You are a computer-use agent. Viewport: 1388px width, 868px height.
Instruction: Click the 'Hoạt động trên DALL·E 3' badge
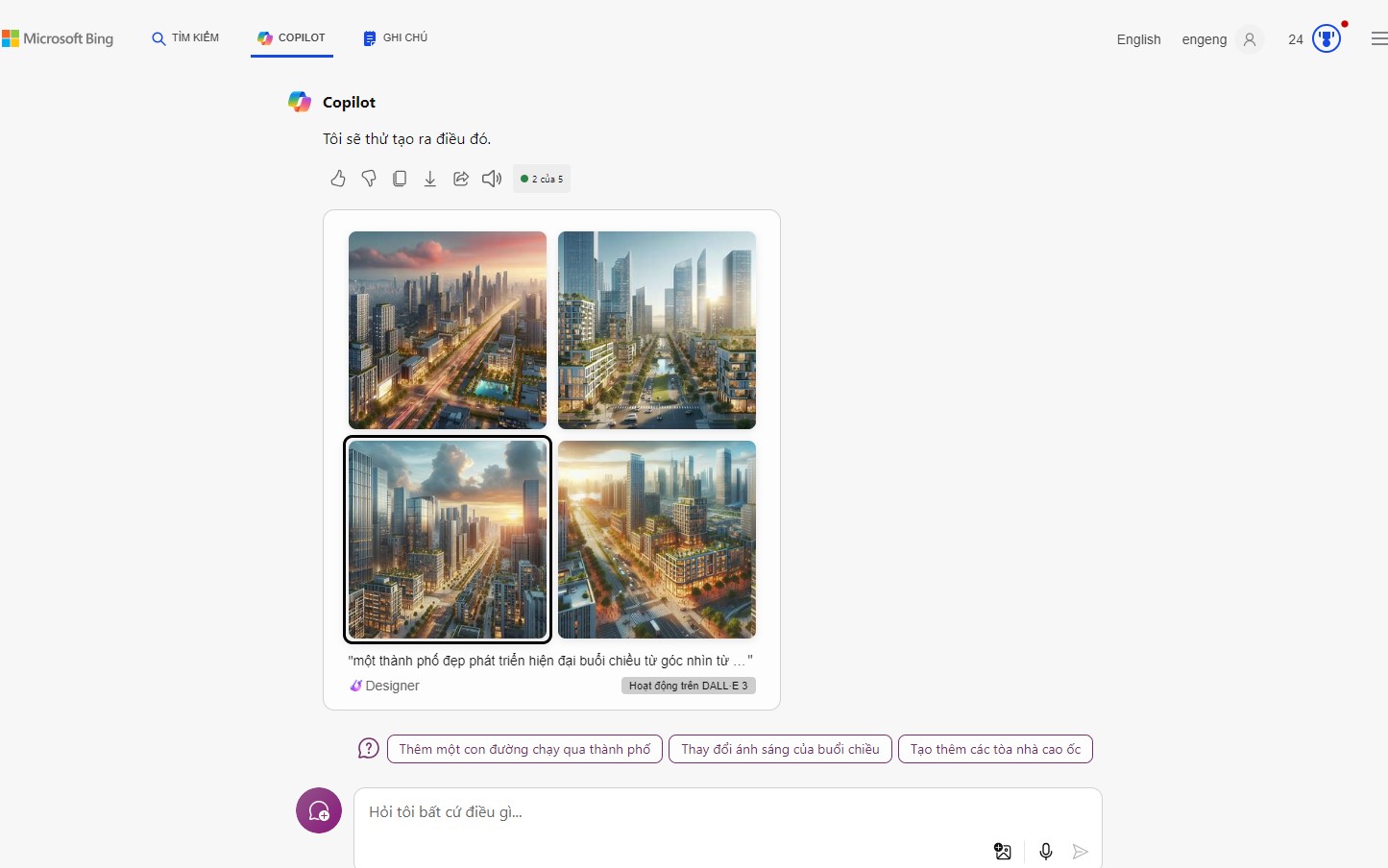pyautogui.click(x=688, y=686)
